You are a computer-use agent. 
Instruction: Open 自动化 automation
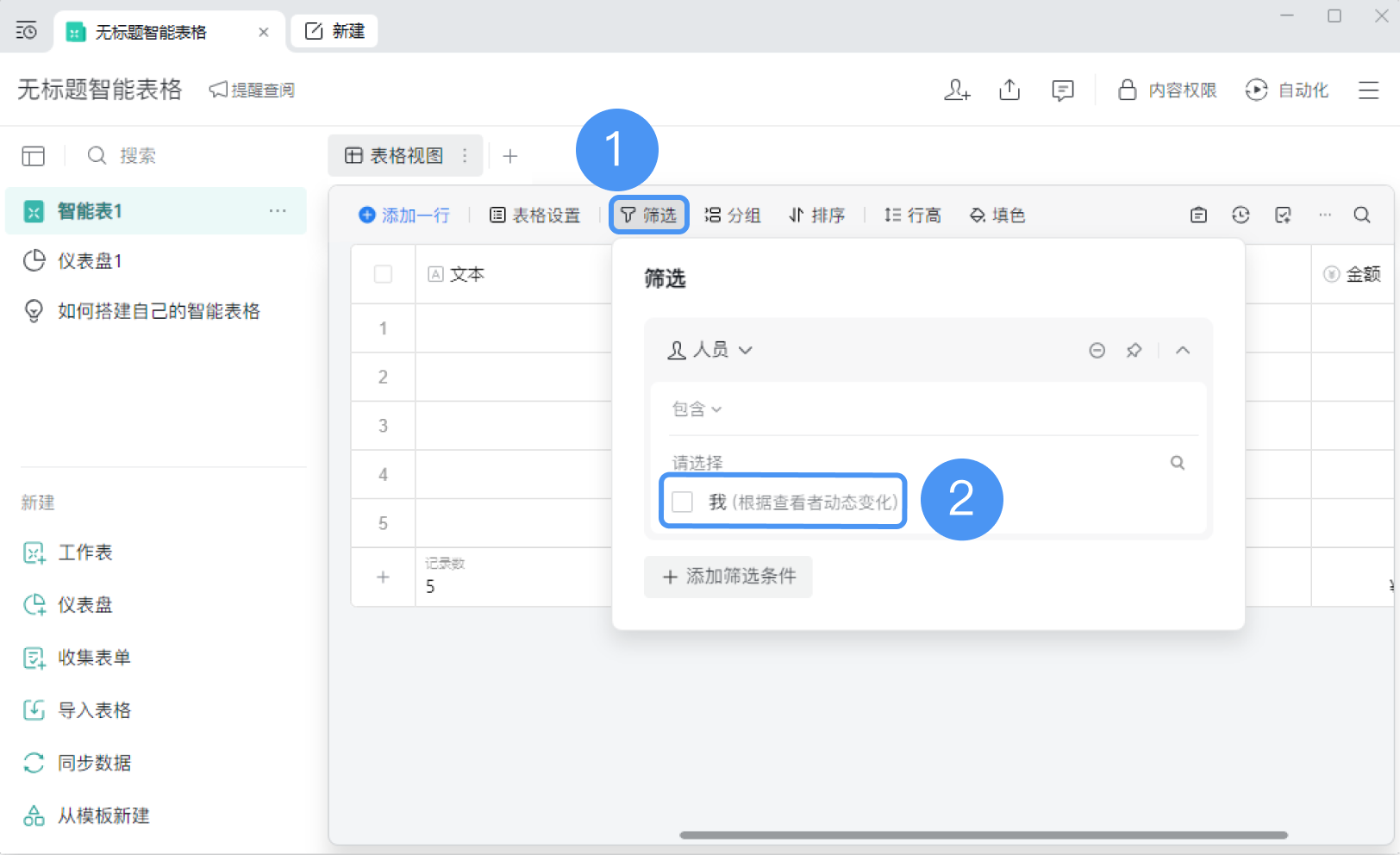[1286, 90]
